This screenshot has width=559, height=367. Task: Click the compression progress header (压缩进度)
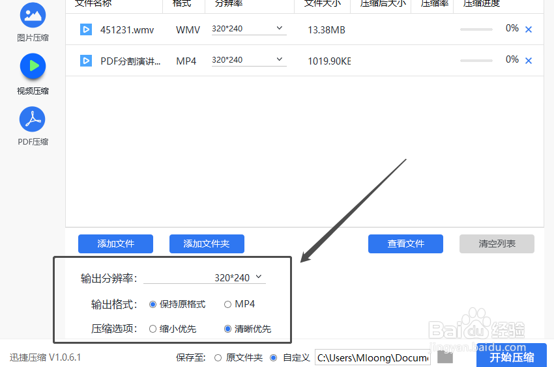[481, 4]
